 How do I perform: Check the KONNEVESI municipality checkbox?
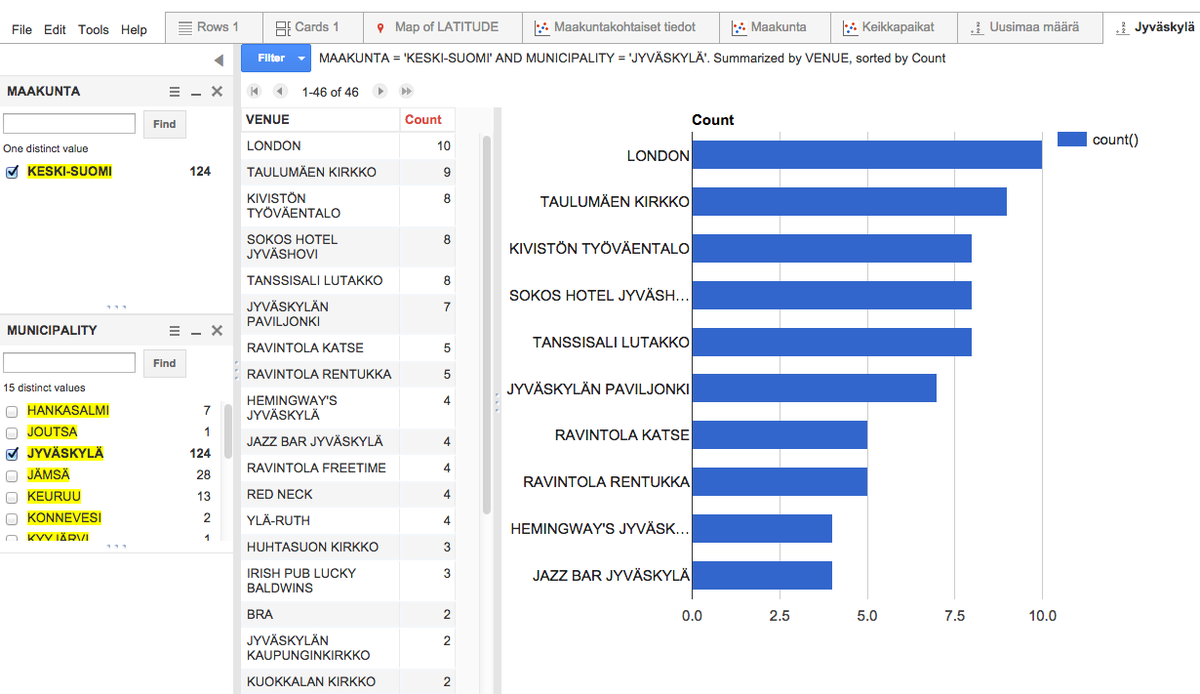pos(12,519)
